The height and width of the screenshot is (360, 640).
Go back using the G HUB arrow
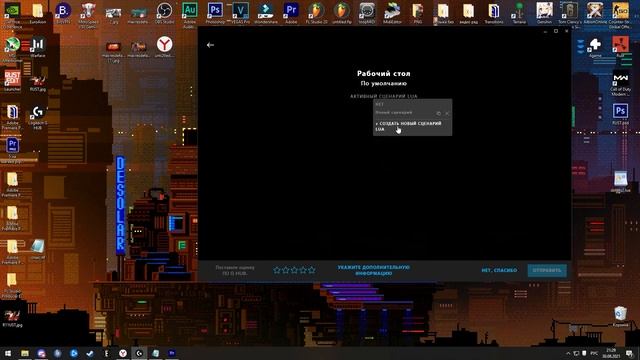(210, 45)
